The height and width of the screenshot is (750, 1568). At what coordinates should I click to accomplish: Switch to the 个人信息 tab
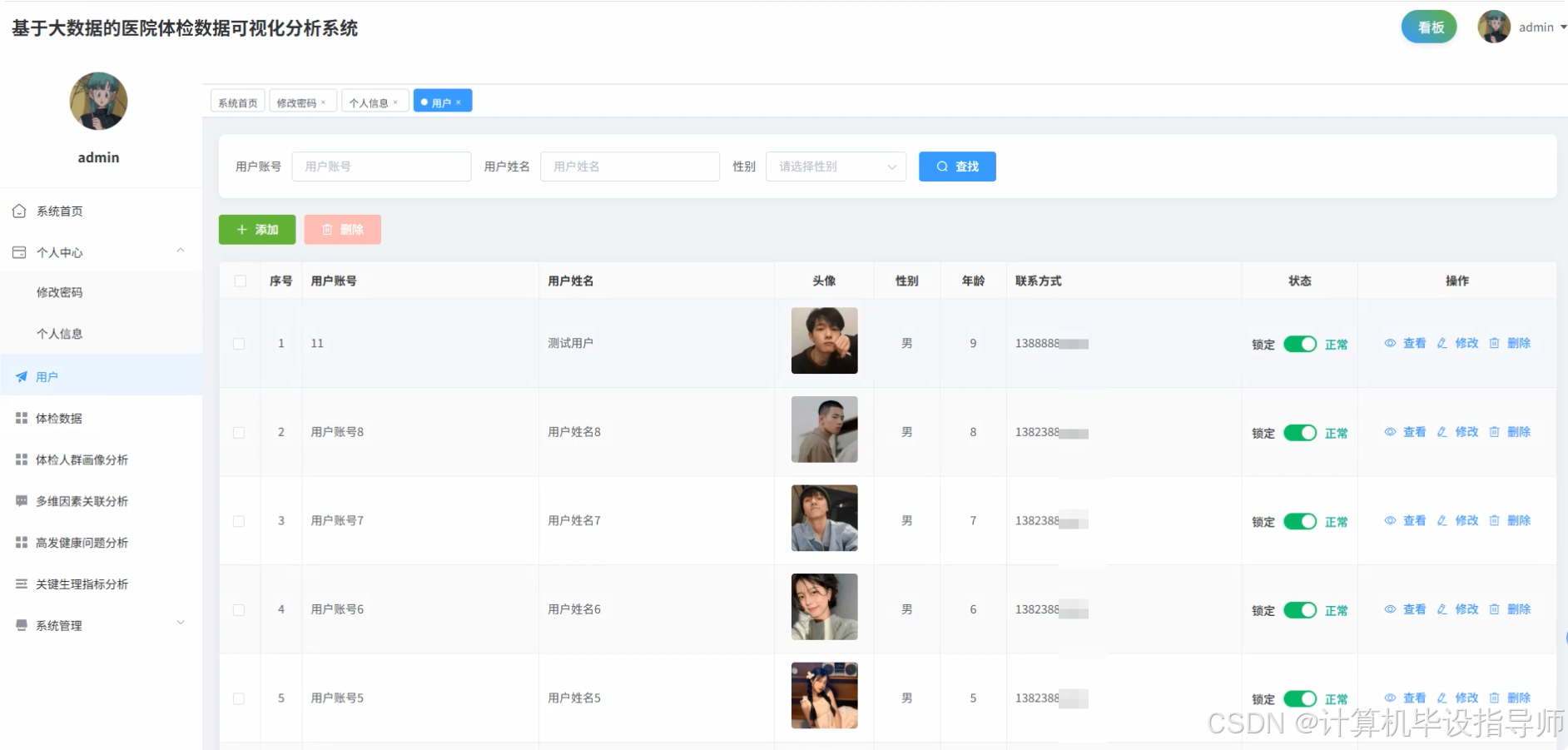pos(370,101)
